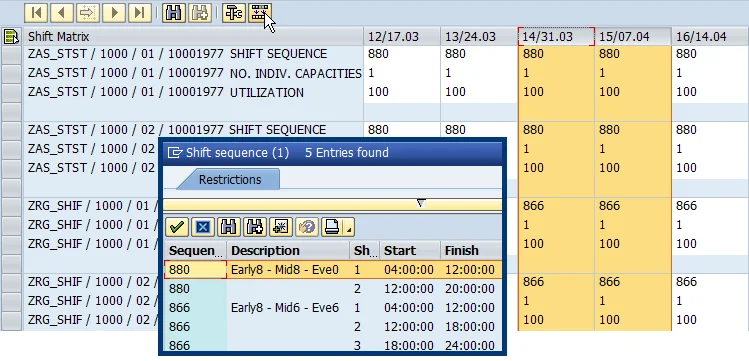Click the 20:00:00 finish time cell
Image resolution: width=749 pixels, height=361 pixels.
(x=470, y=289)
